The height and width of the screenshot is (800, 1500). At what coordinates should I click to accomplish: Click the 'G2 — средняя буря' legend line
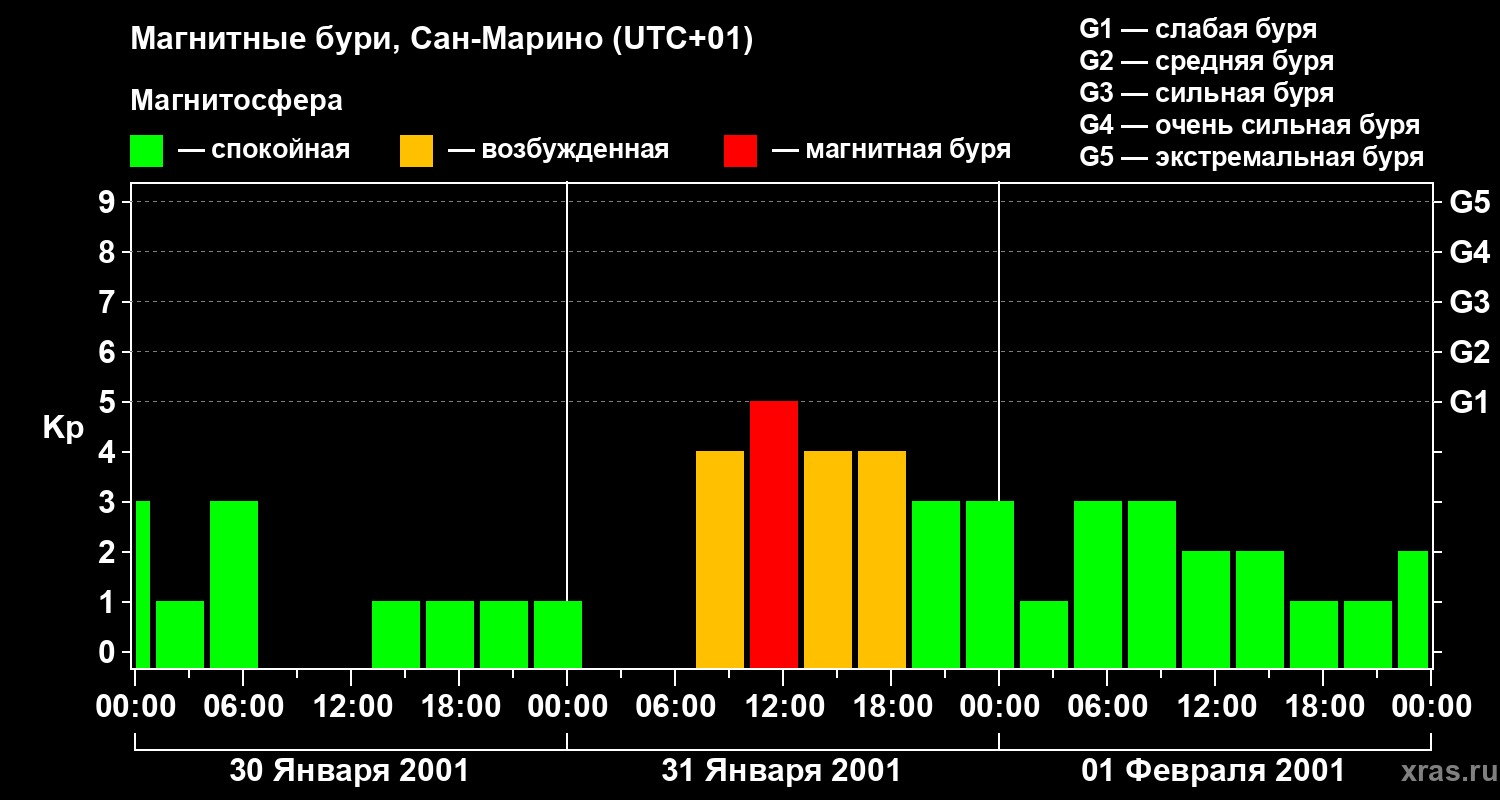1206,61
